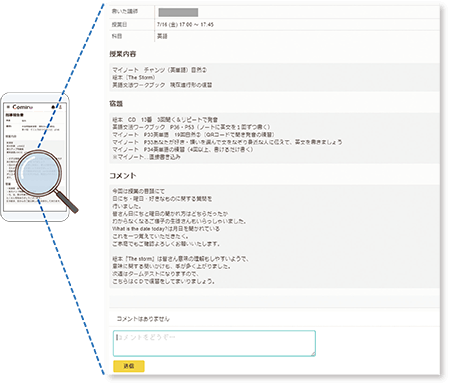The image size is (449, 384).
Task: Click the 授業日 row label
Action: click(119, 25)
